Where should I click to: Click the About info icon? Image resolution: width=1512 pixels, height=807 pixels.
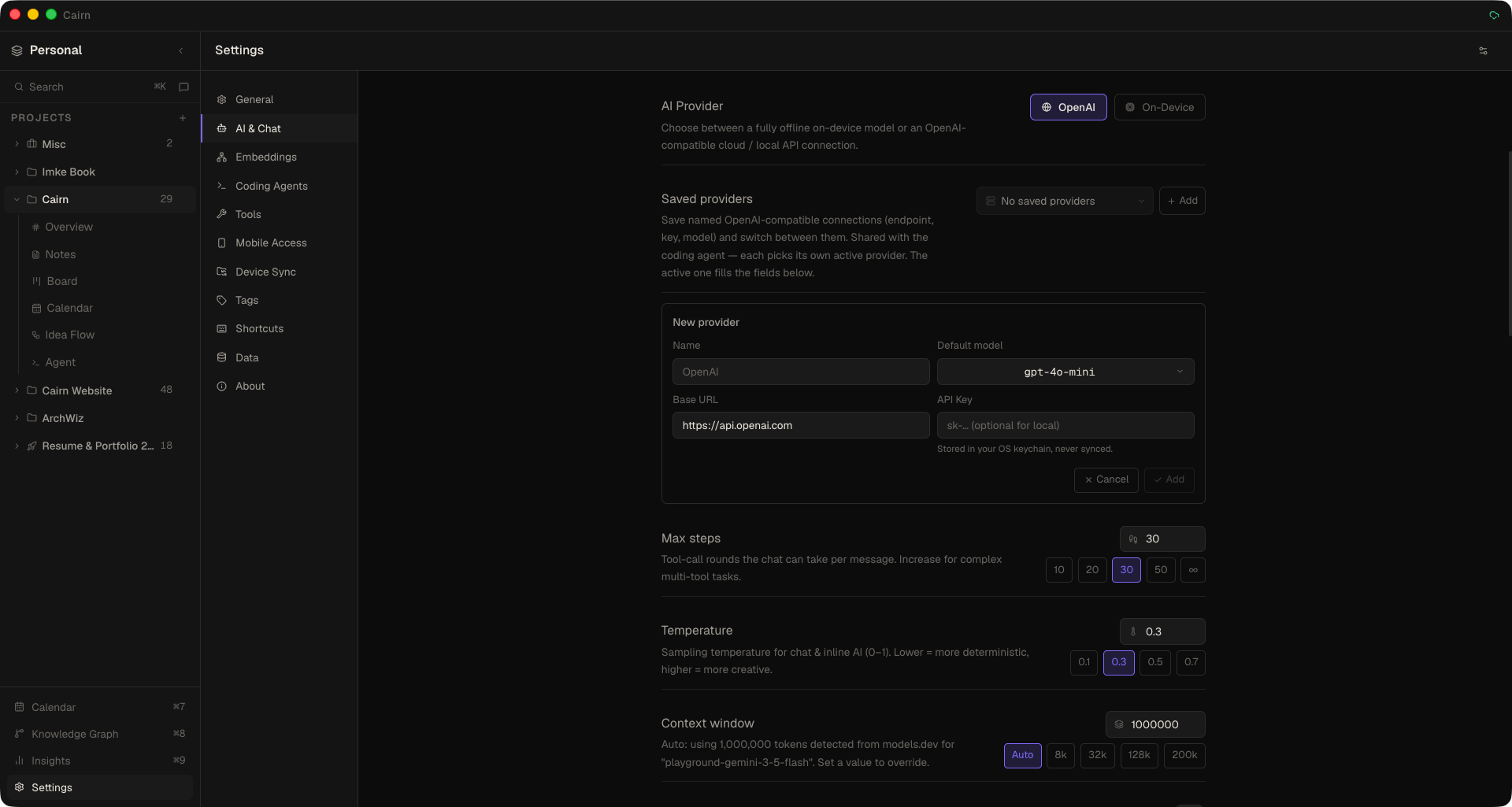point(222,387)
